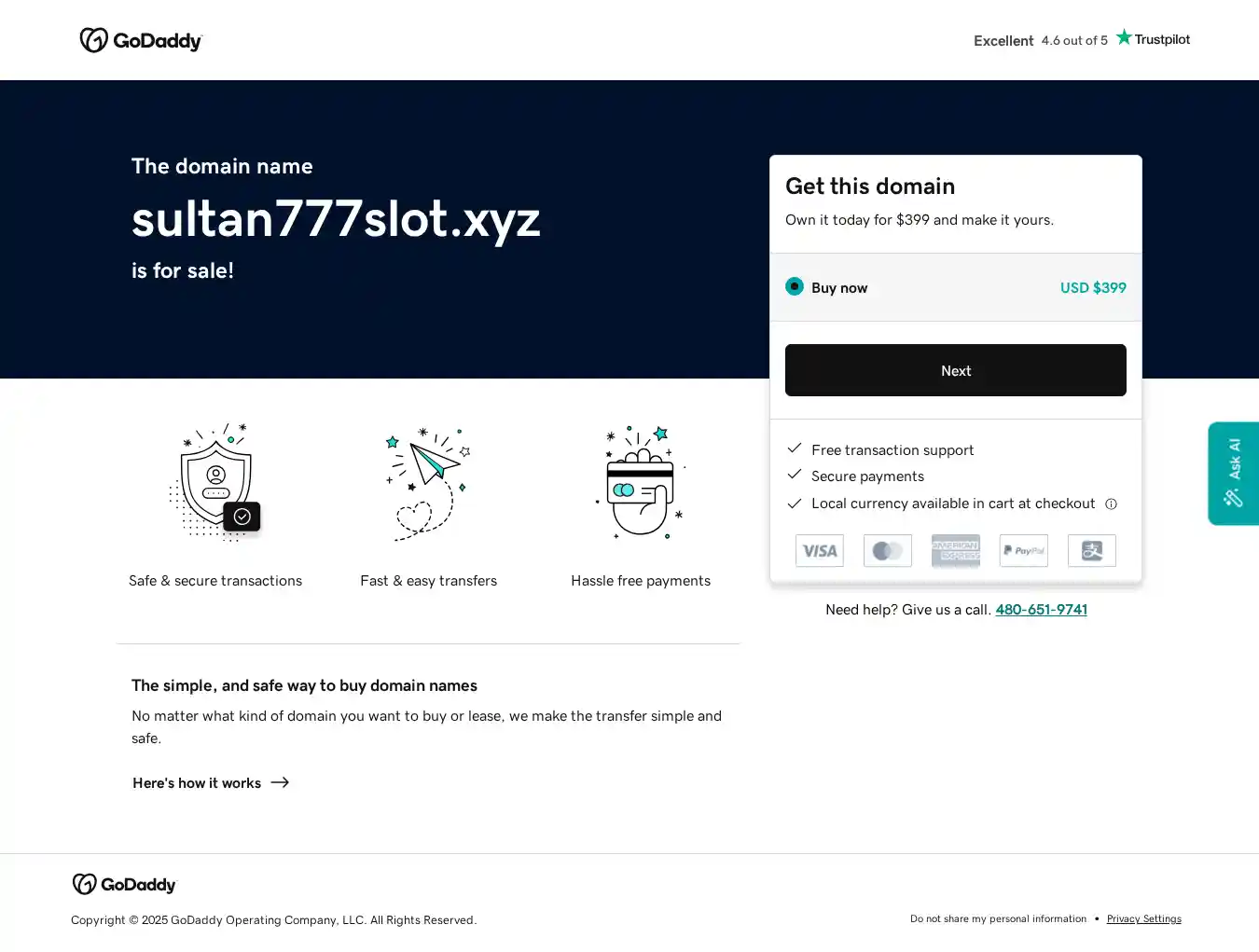Click Do not share my personal information
Viewport: 1259px width, 952px height.
coord(998,919)
